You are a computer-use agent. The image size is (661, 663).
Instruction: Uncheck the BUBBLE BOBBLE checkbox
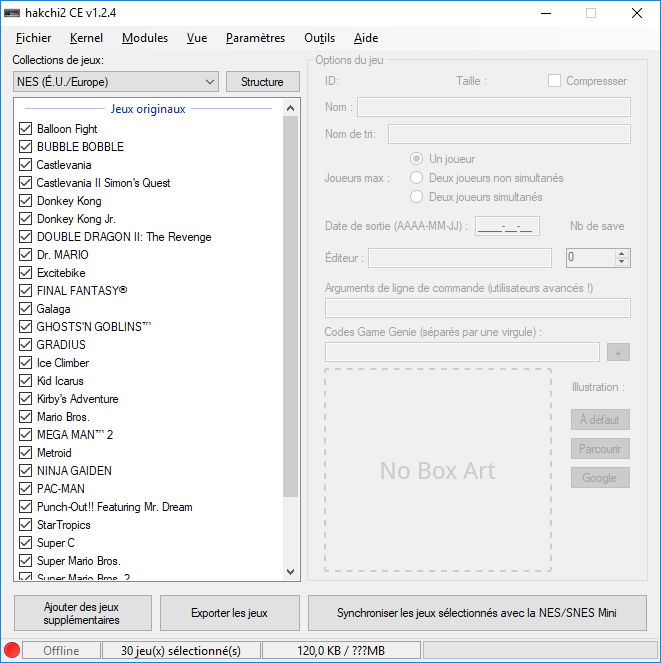(x=25, y=147)
